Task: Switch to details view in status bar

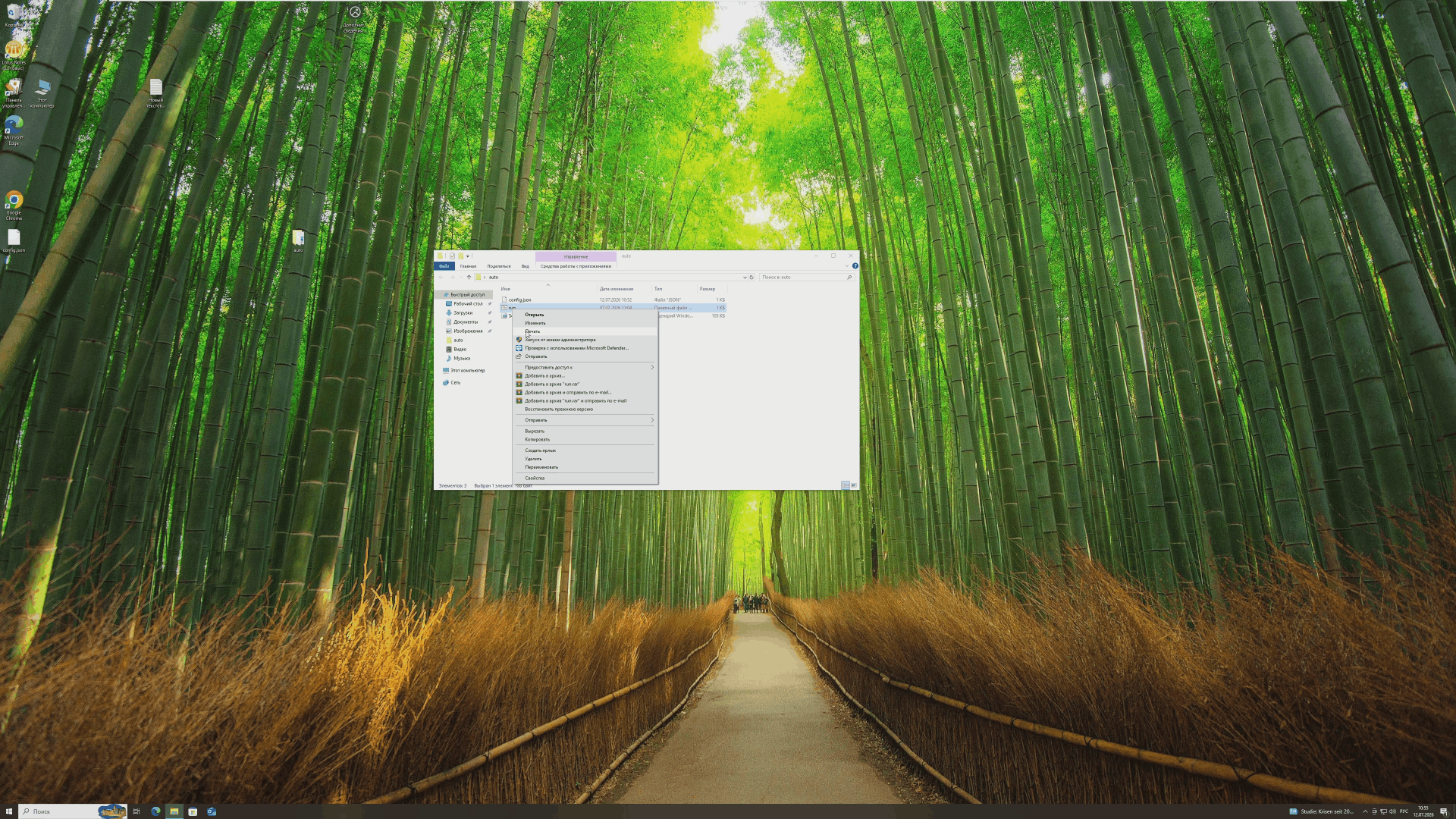Action: 845,485
